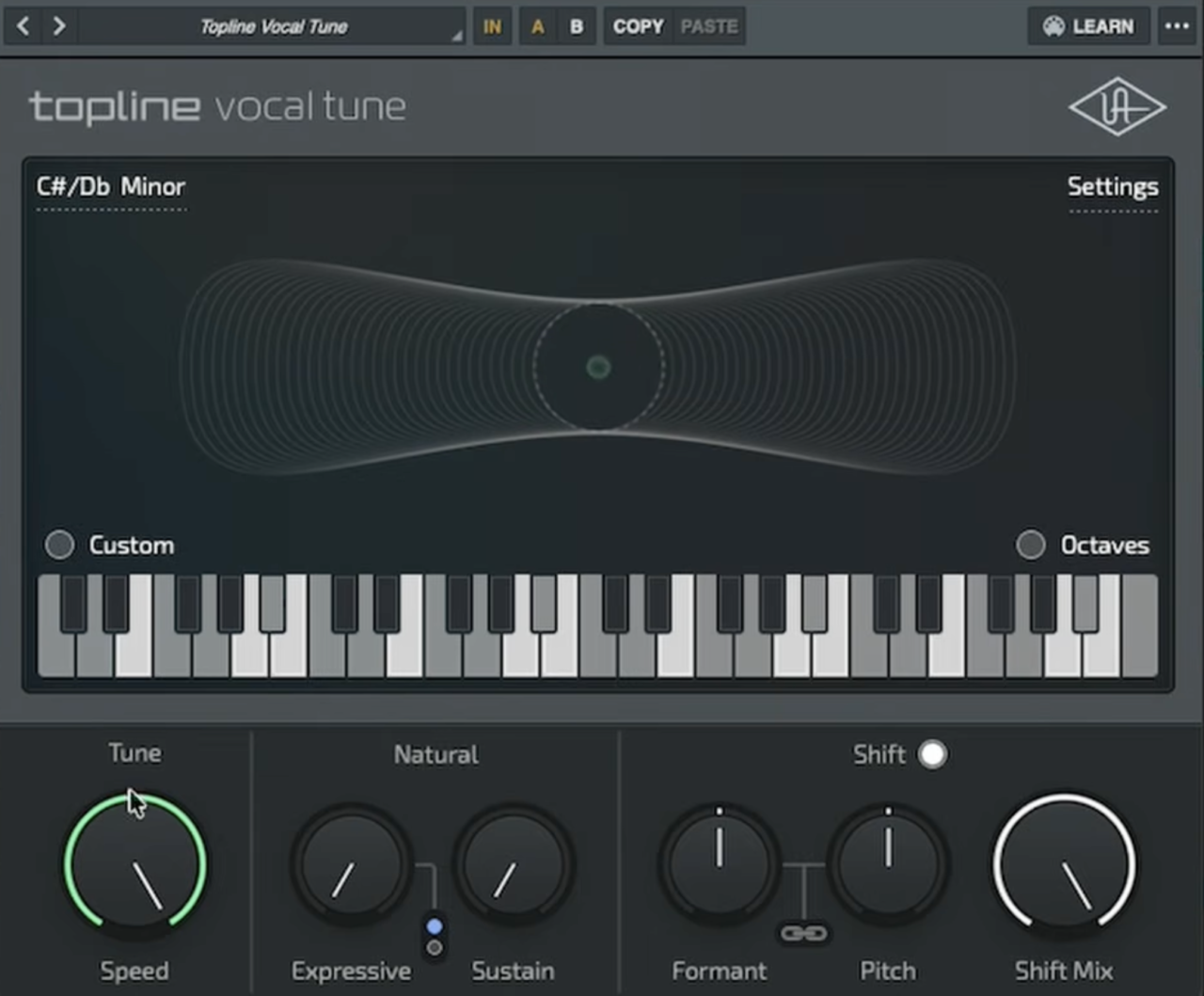Click the Natural section label

436,754
